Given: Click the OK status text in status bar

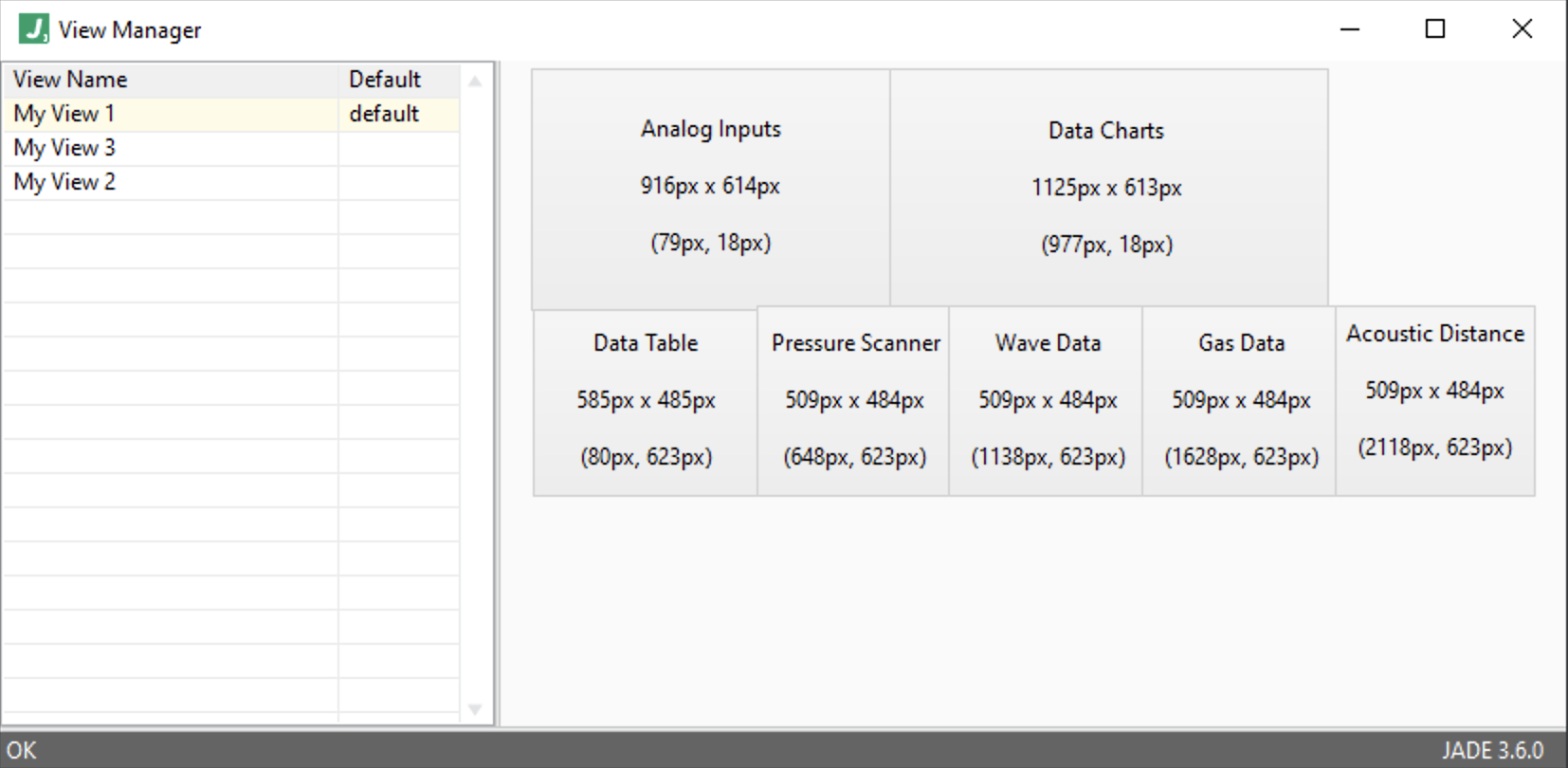Looking at the screenshot, I should (21, 751).
